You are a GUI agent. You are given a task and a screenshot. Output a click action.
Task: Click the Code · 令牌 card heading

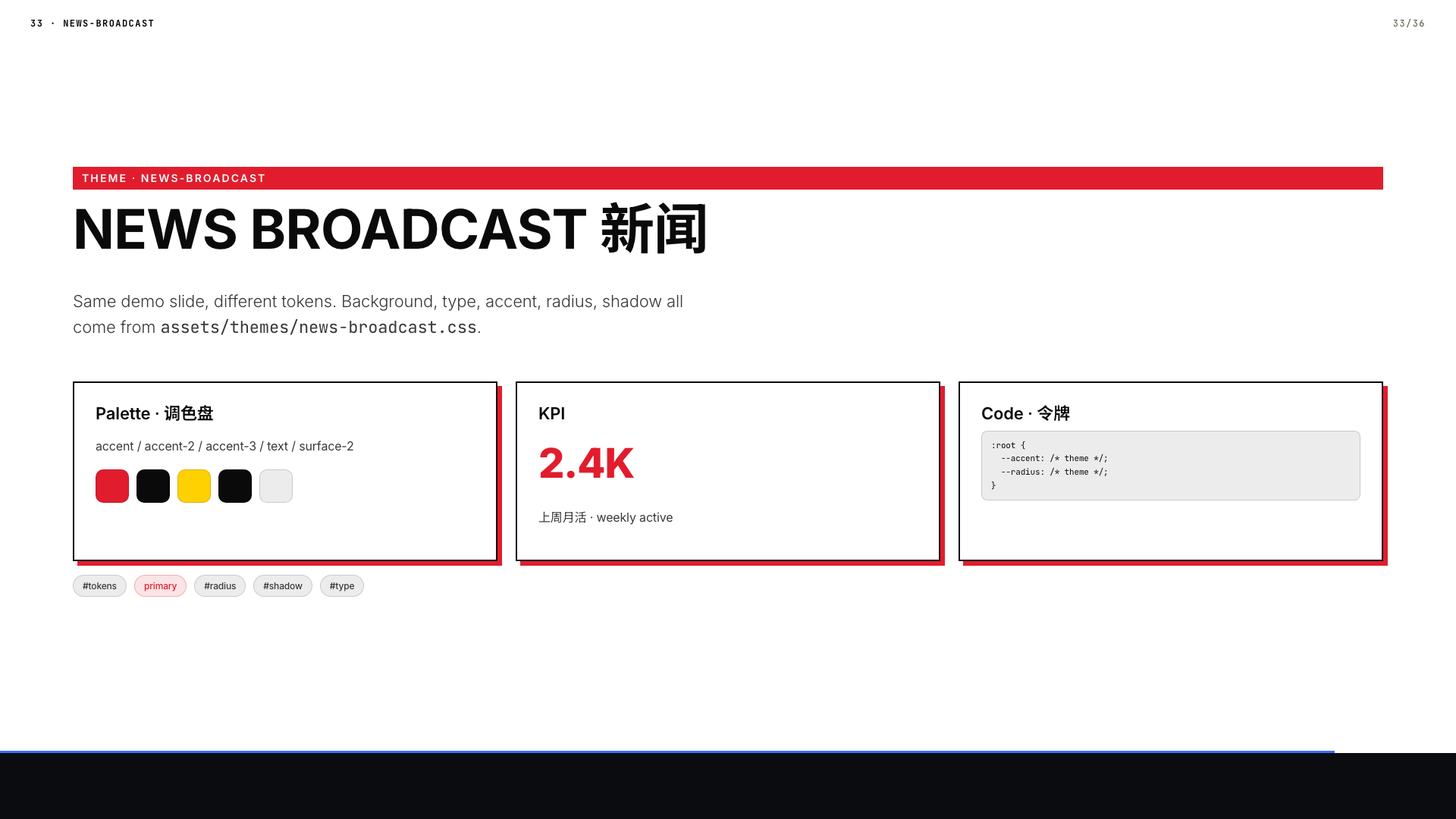point(1025,414)
